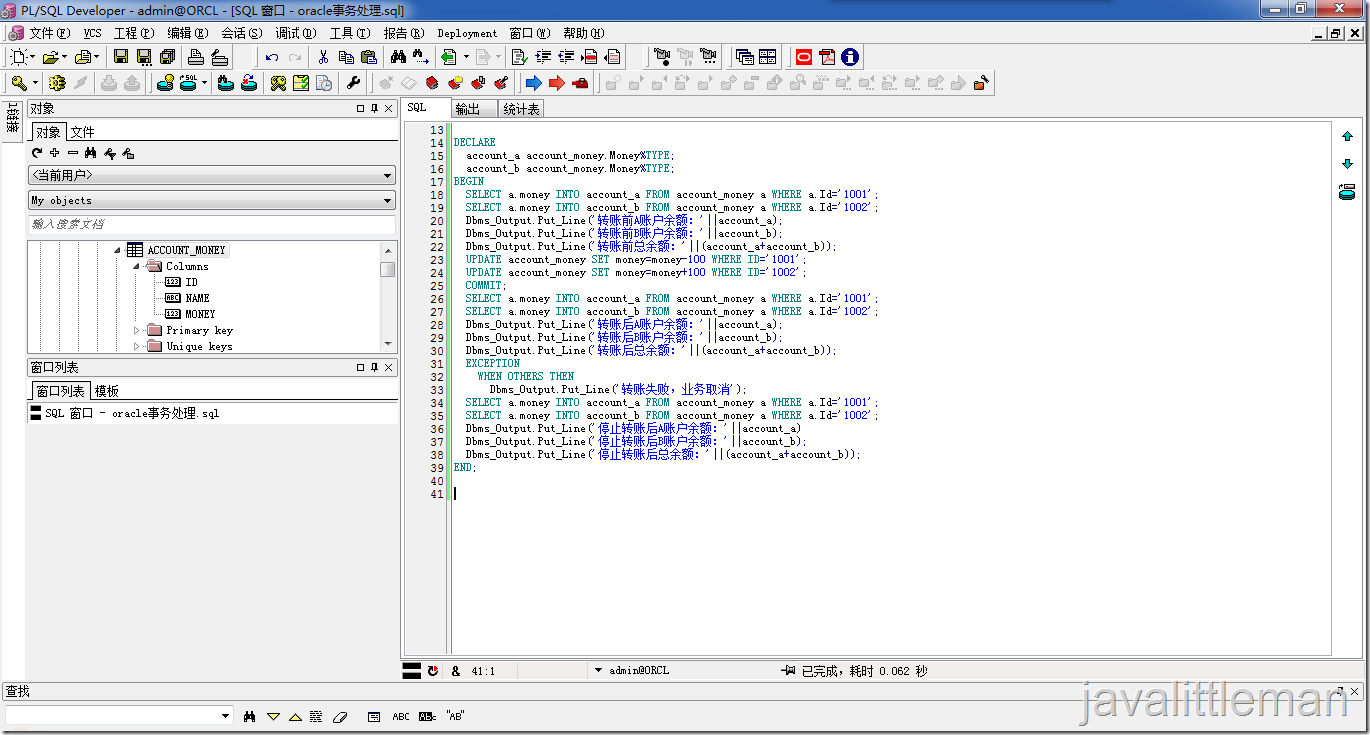Click the yellow down triangle in 查找 bar

pyautogui.click(x=273, y=716)
